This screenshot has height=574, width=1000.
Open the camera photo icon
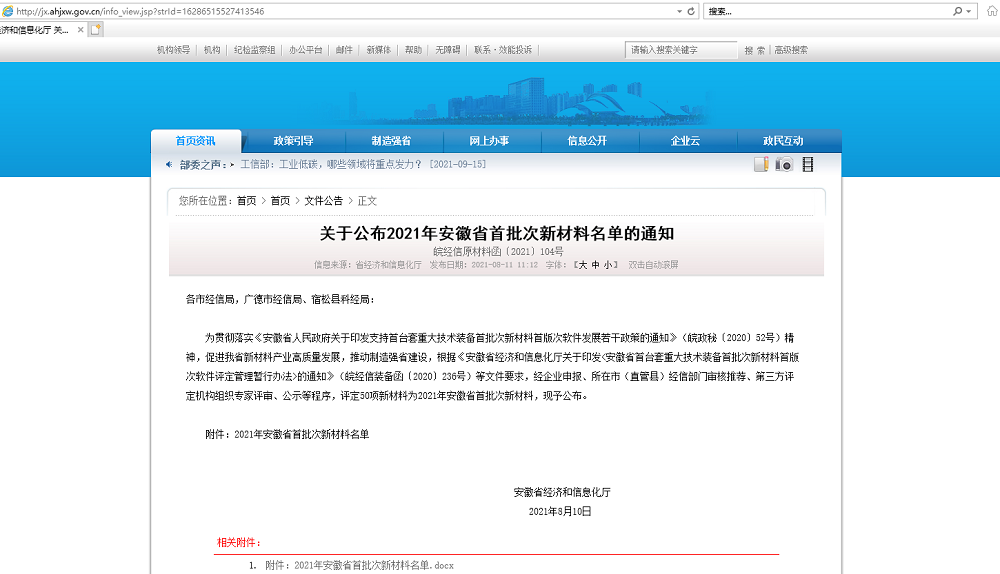click(784, 165)
